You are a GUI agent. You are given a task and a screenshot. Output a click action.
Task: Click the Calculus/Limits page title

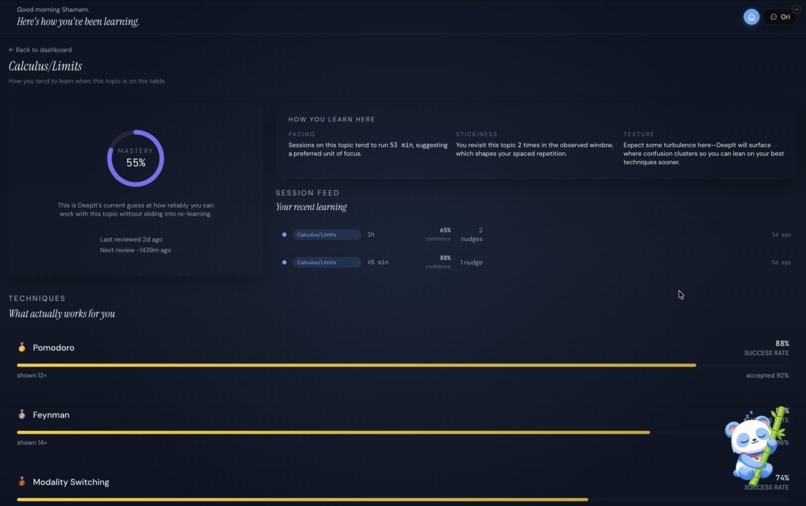click(x=45, y=66)
